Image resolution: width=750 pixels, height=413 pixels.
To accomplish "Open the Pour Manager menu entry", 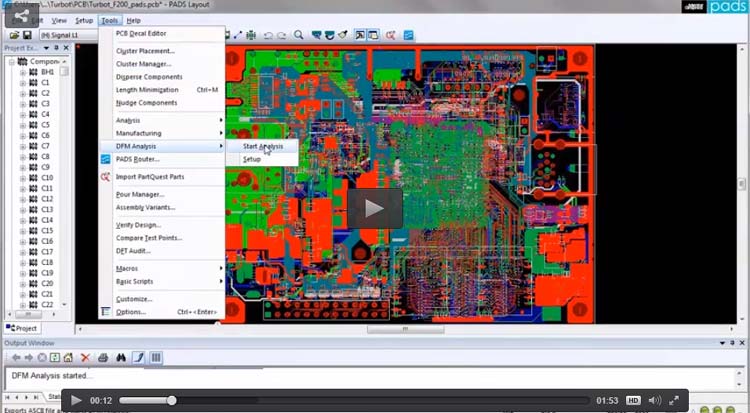I will click(162, 195).
